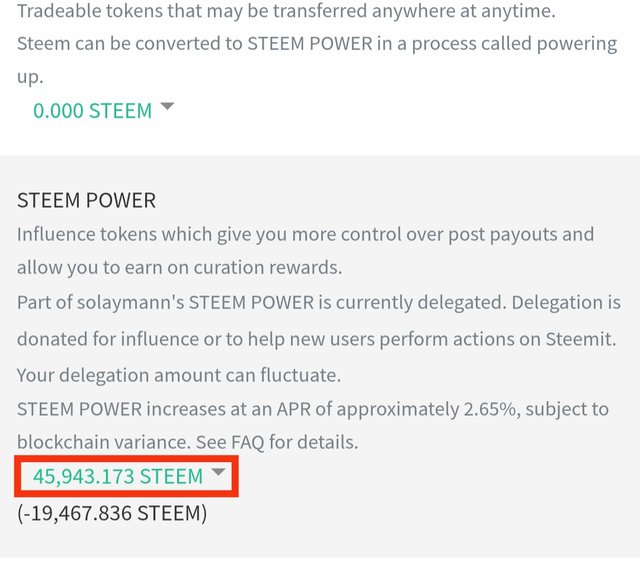Click the 'Influence tokens' description line
The image size is (640, 571).
click(305, 234)
